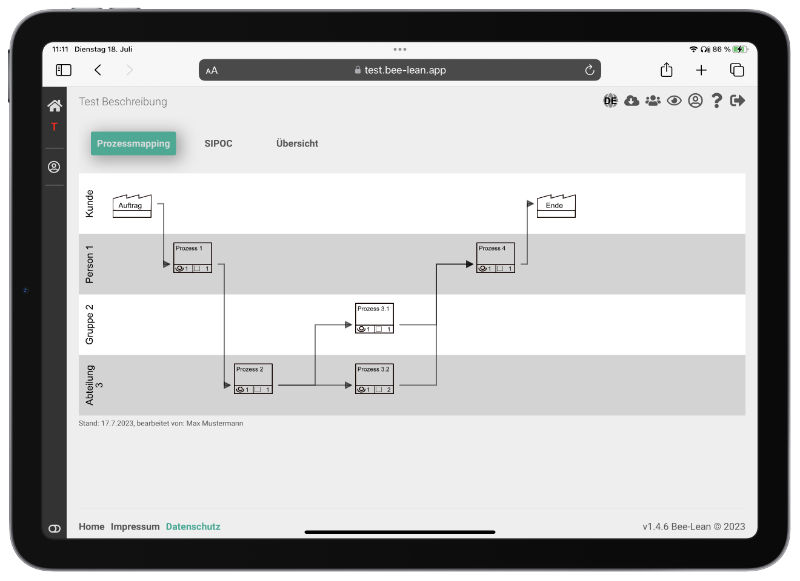Open help via question mark icon
This screenshot has height=581, width=800.
716,100
